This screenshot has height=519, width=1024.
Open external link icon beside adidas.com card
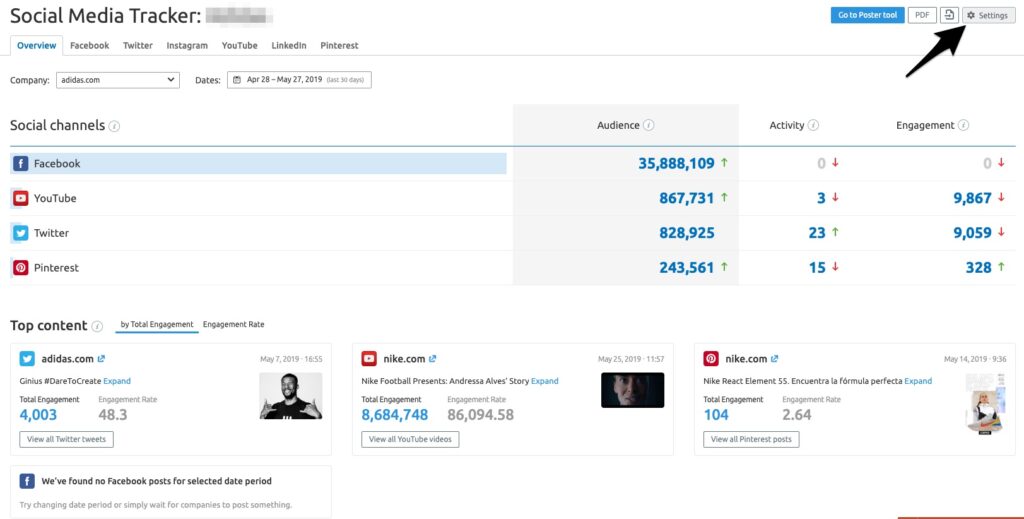click(102, 359)
